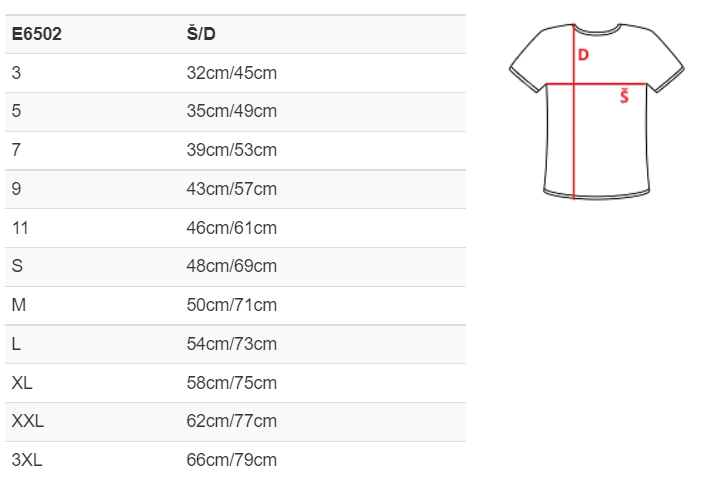Click the red Š width label
Image resolution: width=701 pixels, height=503 pixels.
(x=624, y=96)
